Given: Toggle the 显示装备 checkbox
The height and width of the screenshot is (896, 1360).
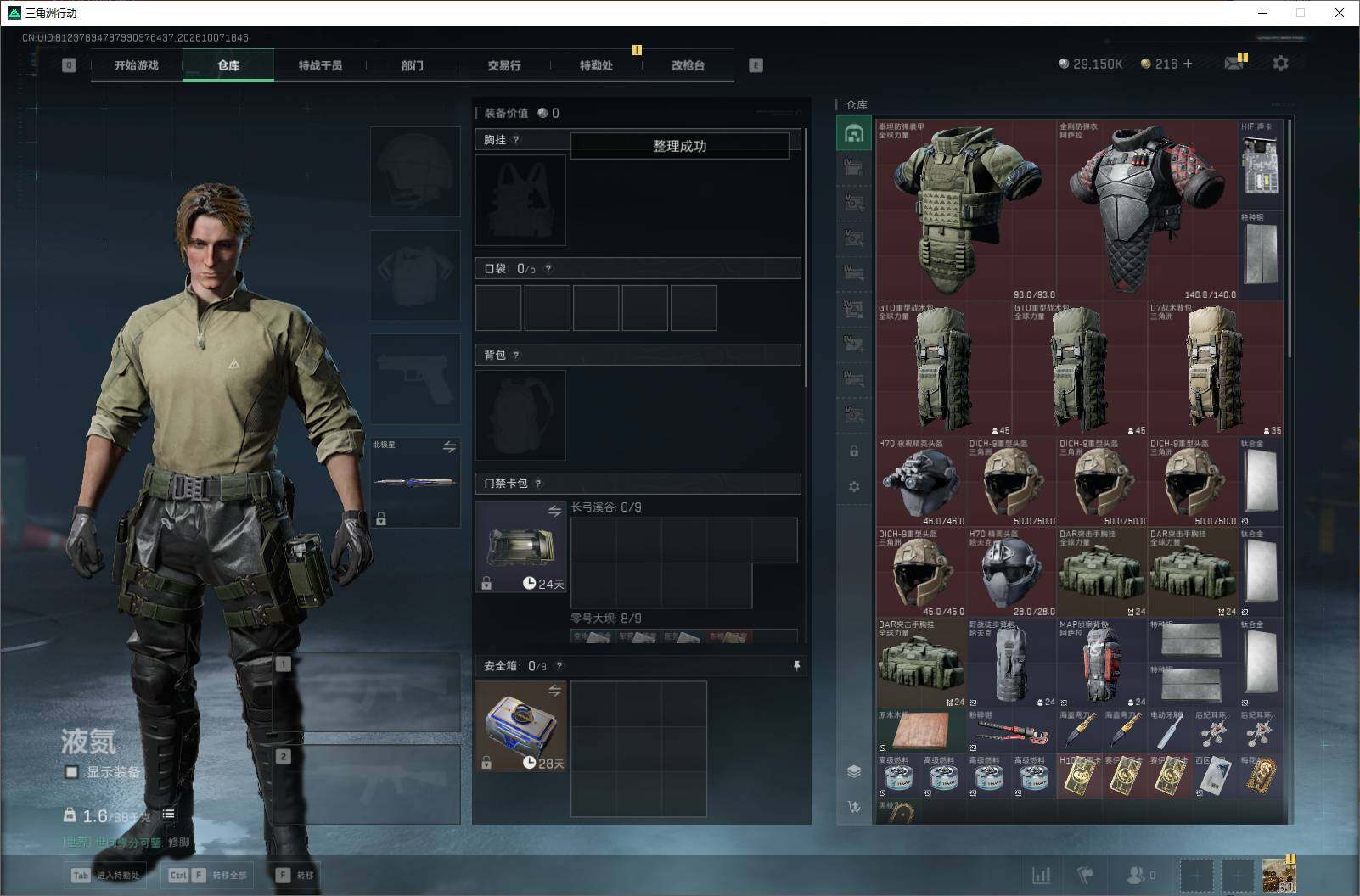Looking at the screenshot, I should [72, 772].
